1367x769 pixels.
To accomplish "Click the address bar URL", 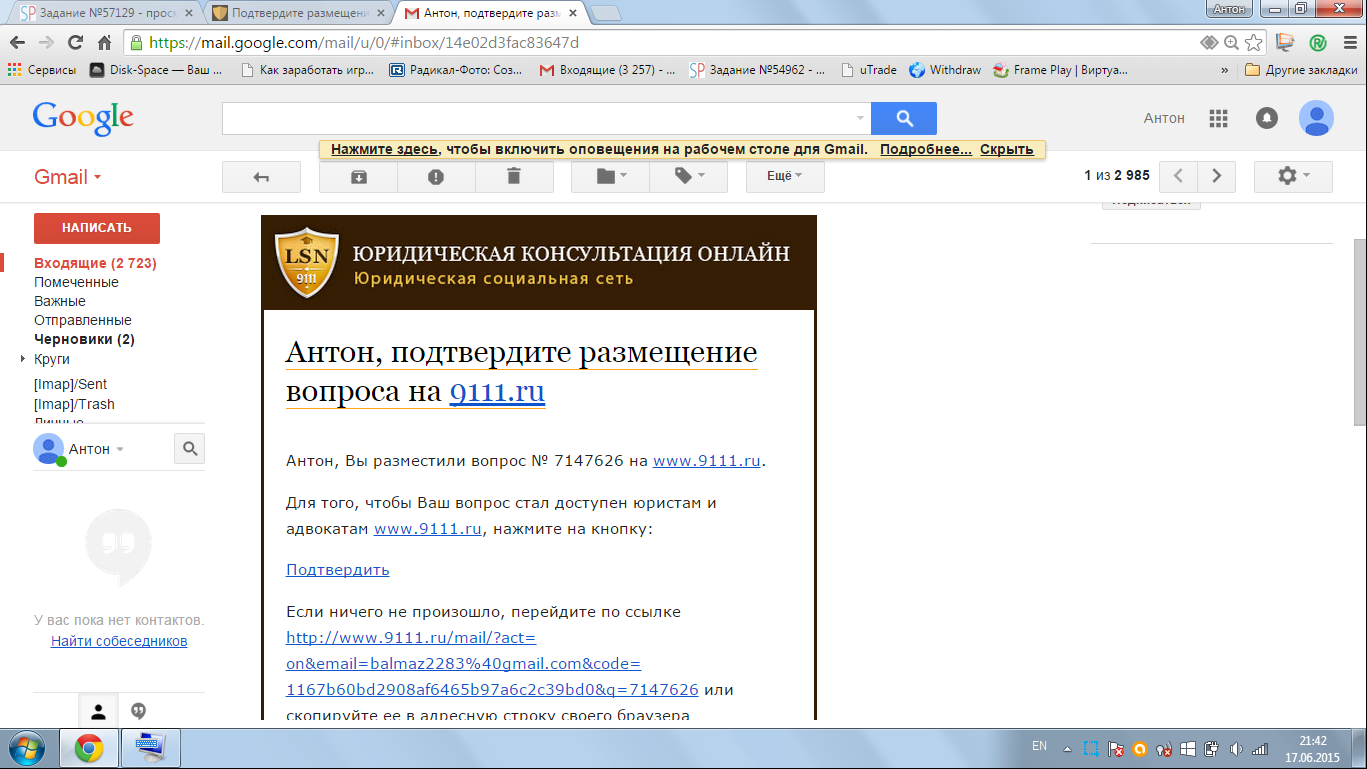I will [x=364, y=43].
